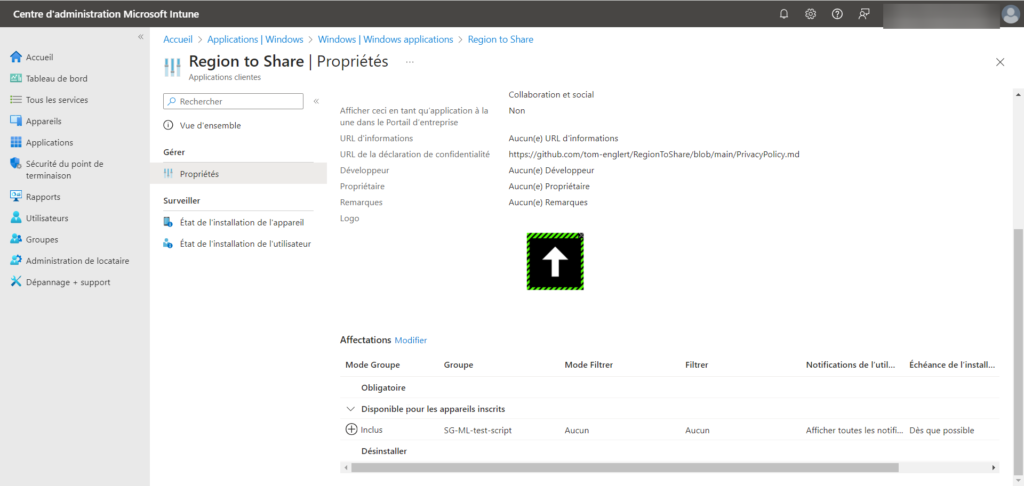Open the user account avatar

[x=1009, y=14]
